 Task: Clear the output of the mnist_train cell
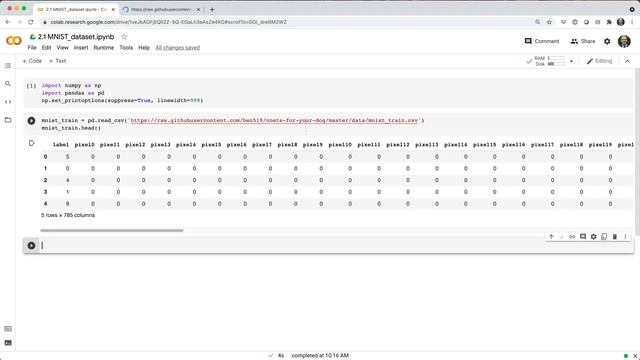coord(31,143)
